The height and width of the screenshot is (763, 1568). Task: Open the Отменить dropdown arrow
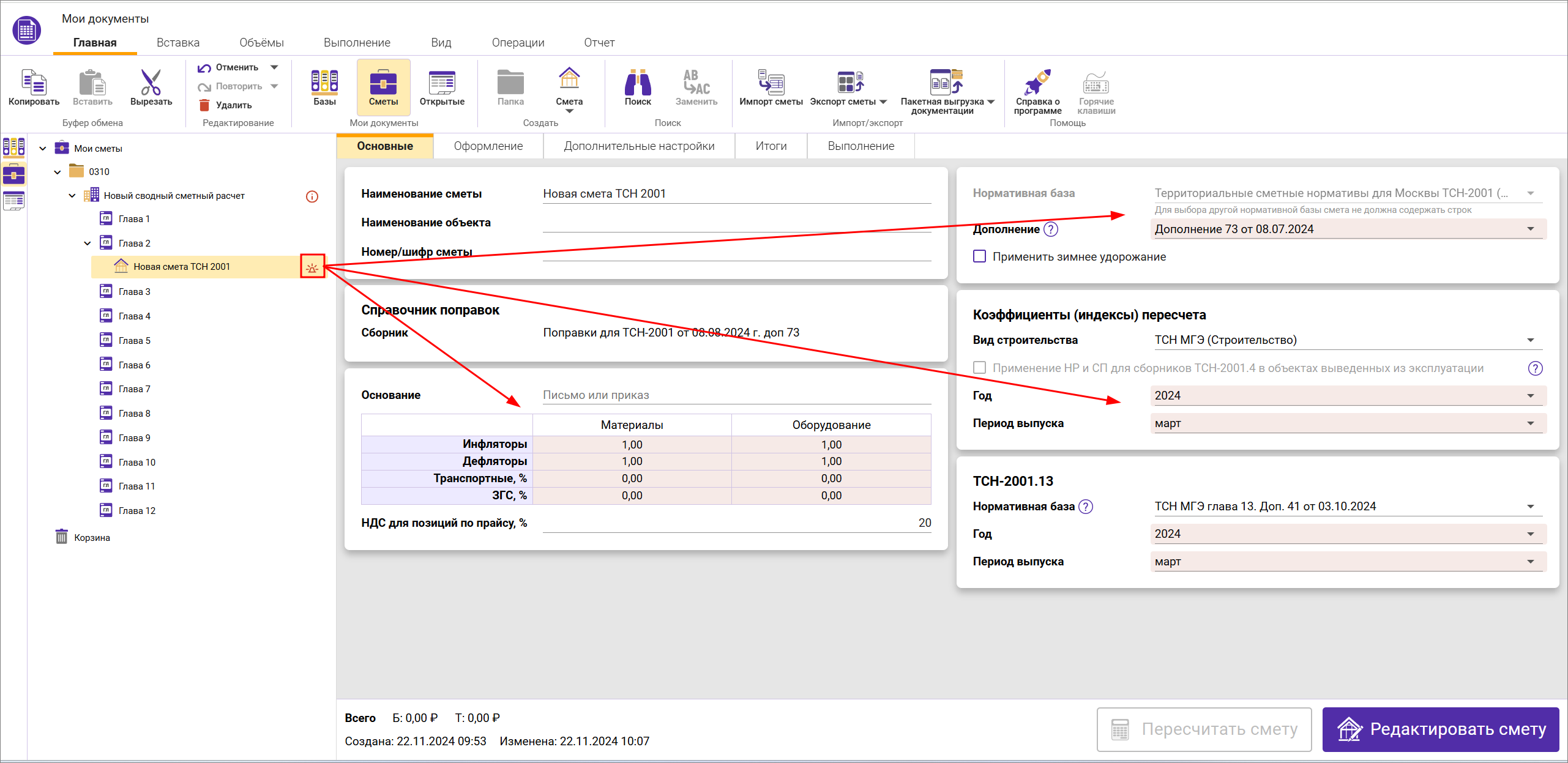click(x=274, y=67)
